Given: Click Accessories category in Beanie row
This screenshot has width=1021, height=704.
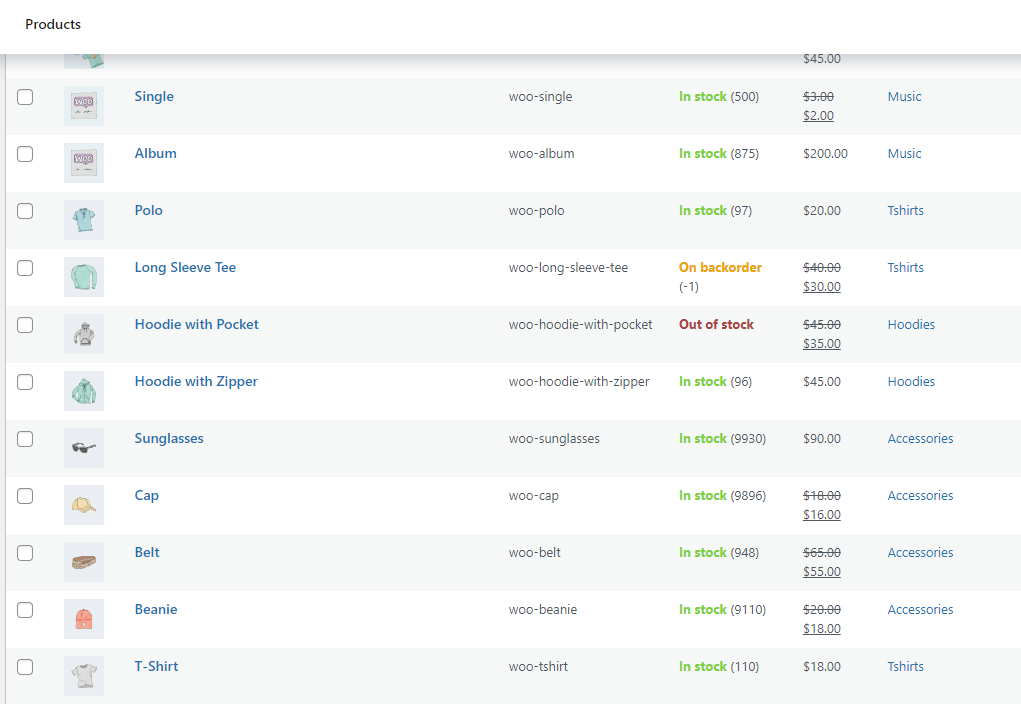Looking at the screenshot, I should pyautogui.click(x=920, y=610).
